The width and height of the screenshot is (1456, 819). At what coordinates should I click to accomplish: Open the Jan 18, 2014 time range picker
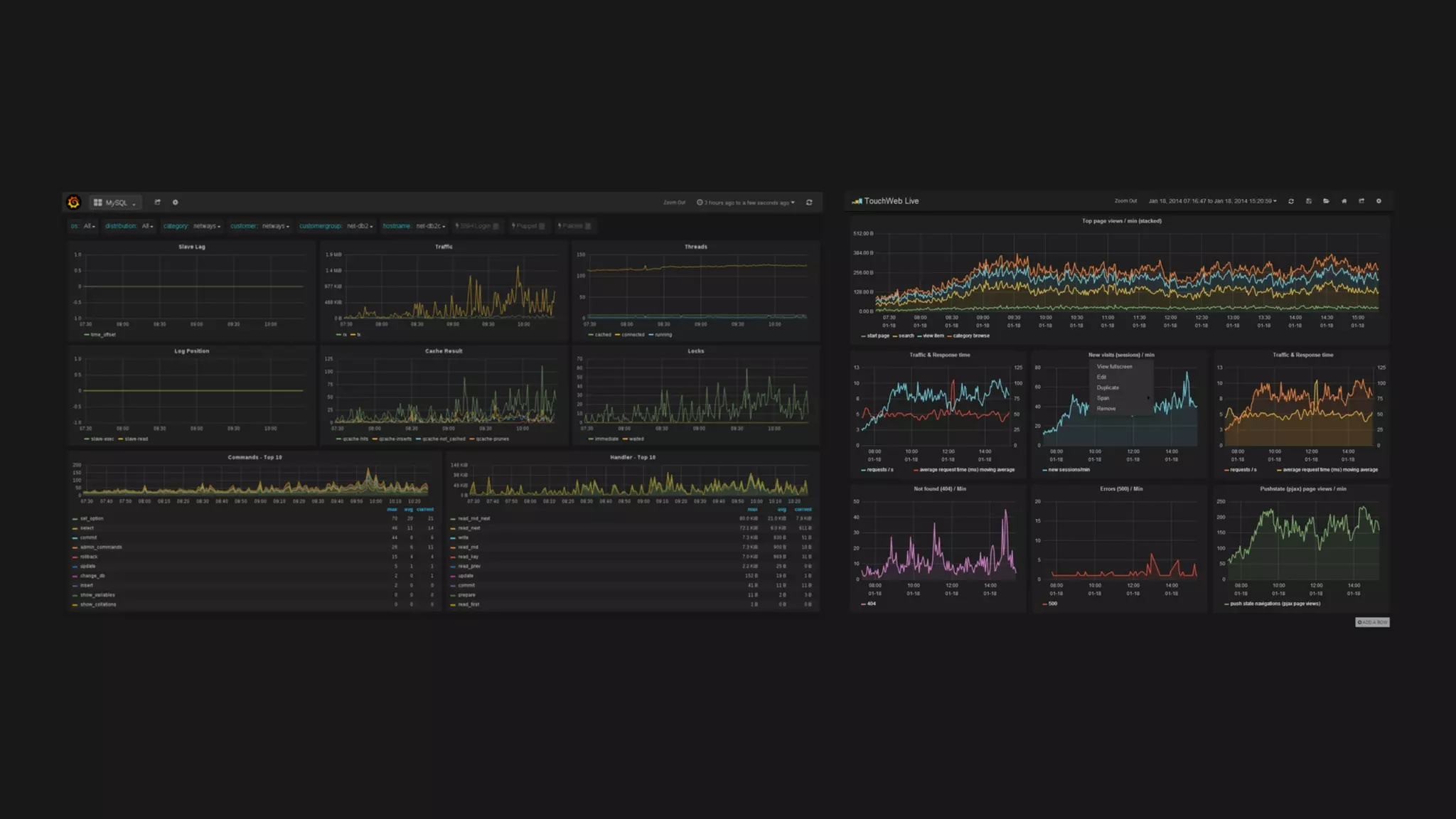coord(1212,201)
